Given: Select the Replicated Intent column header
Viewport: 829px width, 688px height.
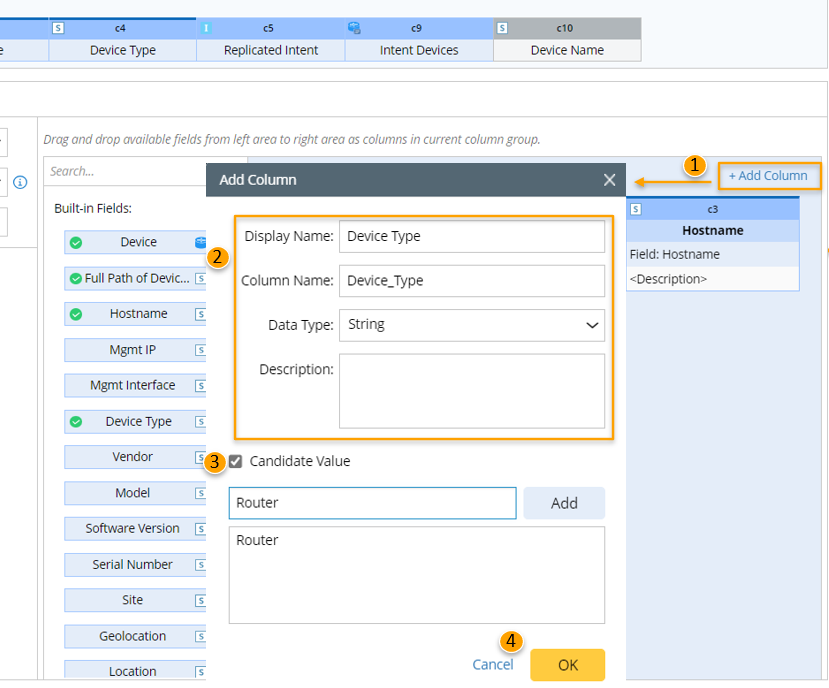Looking at the screenshot, I should (x=271, y=50).
